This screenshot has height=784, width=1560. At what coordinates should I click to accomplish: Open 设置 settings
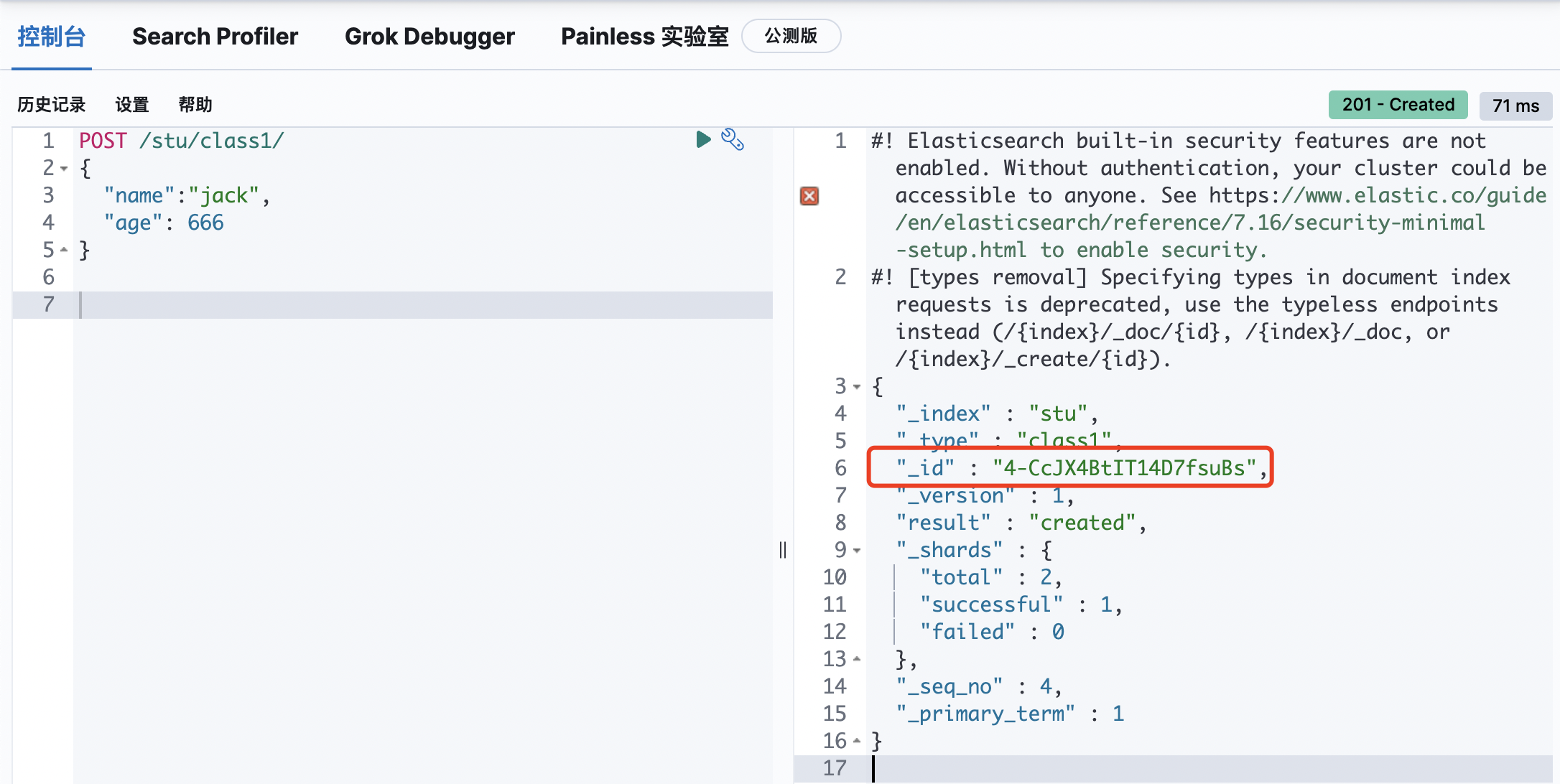coord(132,105)
